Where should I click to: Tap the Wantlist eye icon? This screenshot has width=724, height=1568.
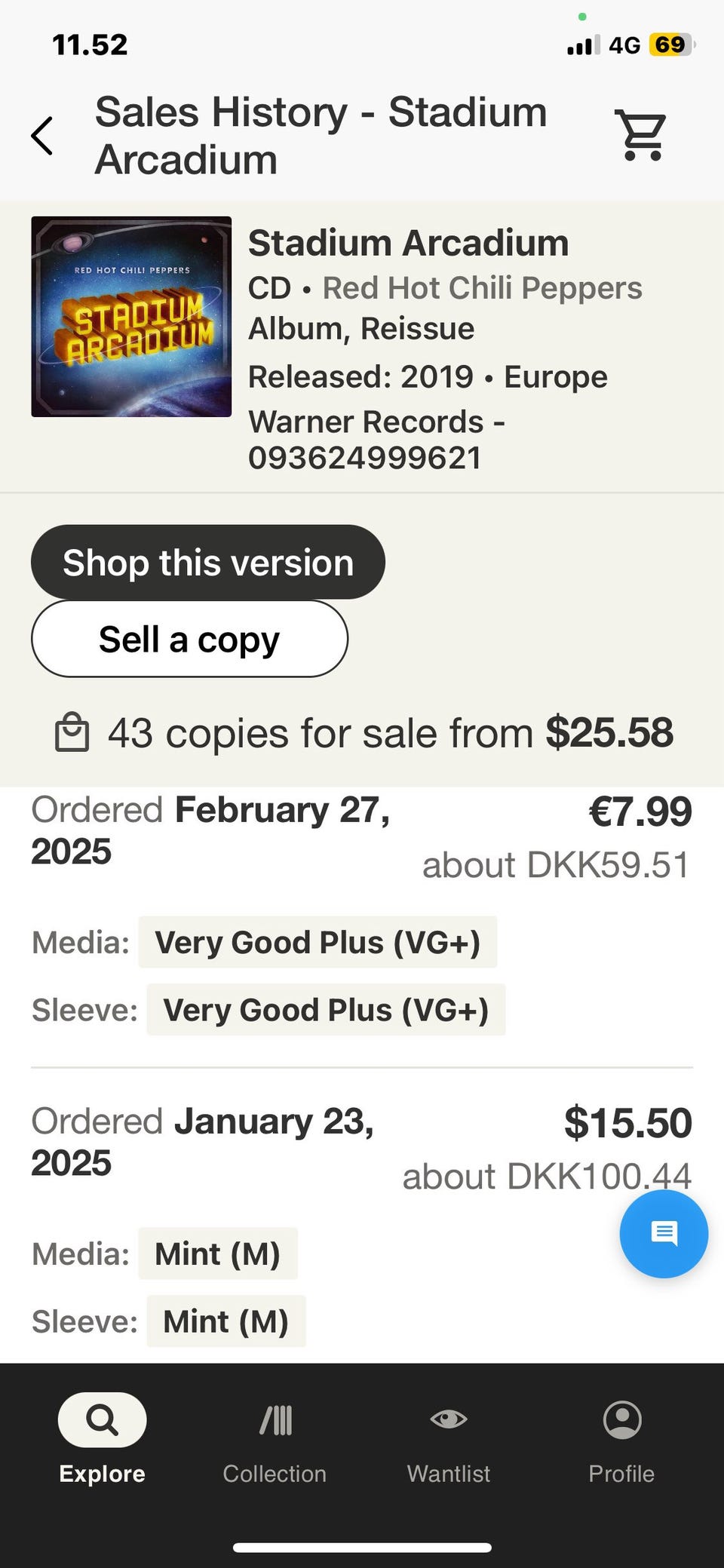(449, 1420)
